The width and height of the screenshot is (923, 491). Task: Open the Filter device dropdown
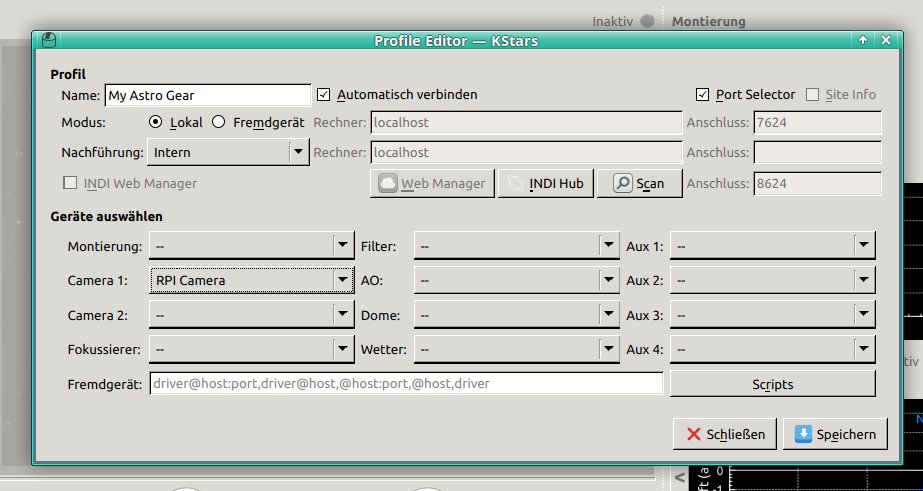coord(517,246)
